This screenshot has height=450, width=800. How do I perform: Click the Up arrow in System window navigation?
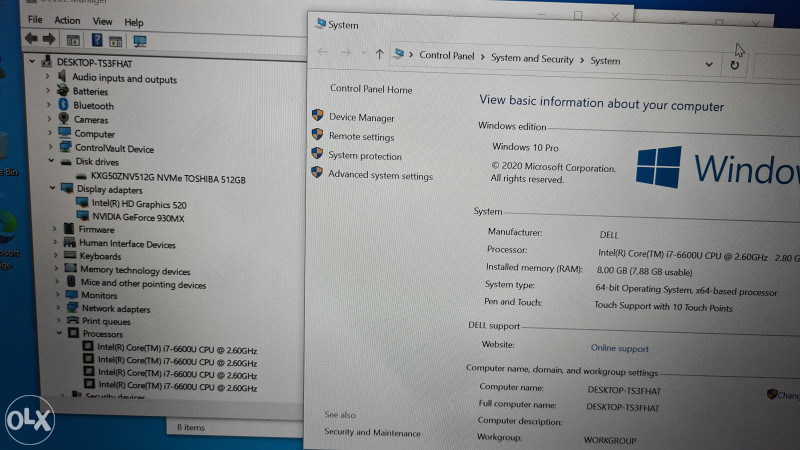[379, 54]
